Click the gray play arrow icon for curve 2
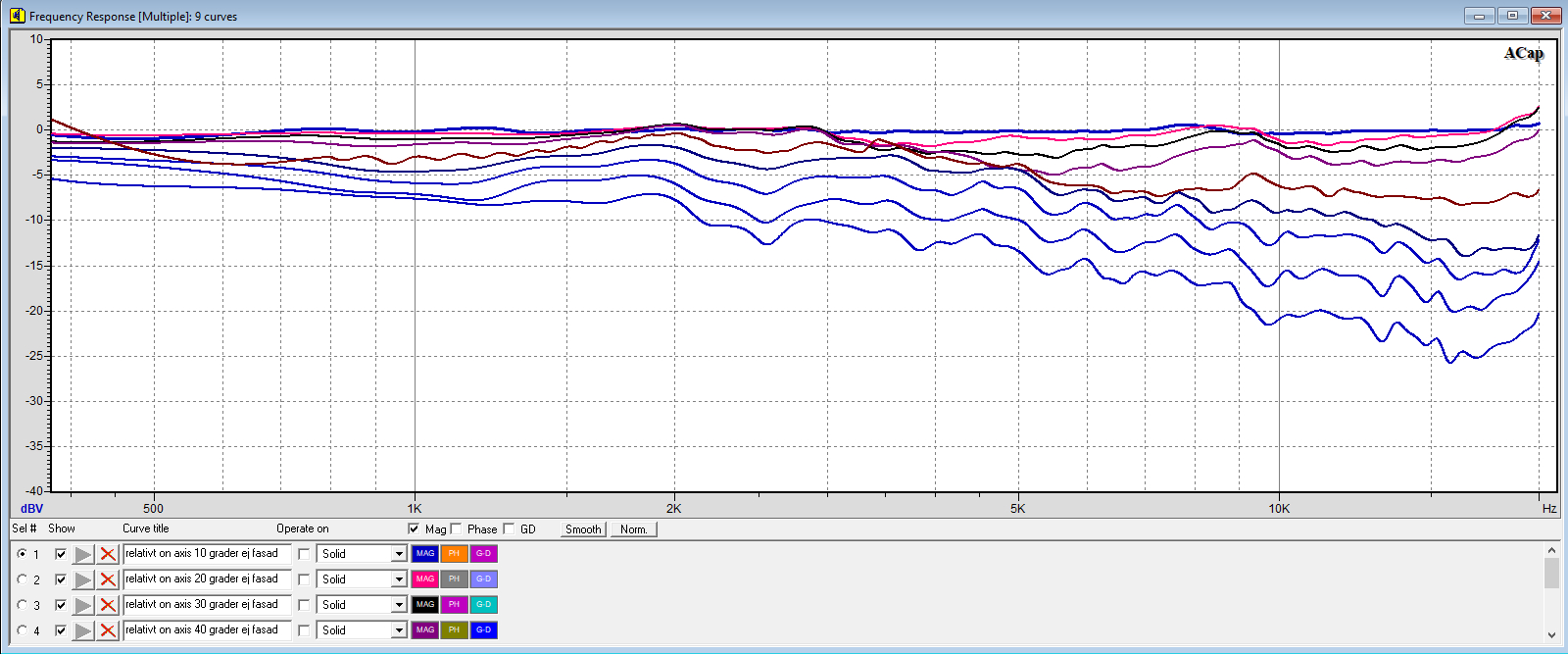 [x=83, y=579]
